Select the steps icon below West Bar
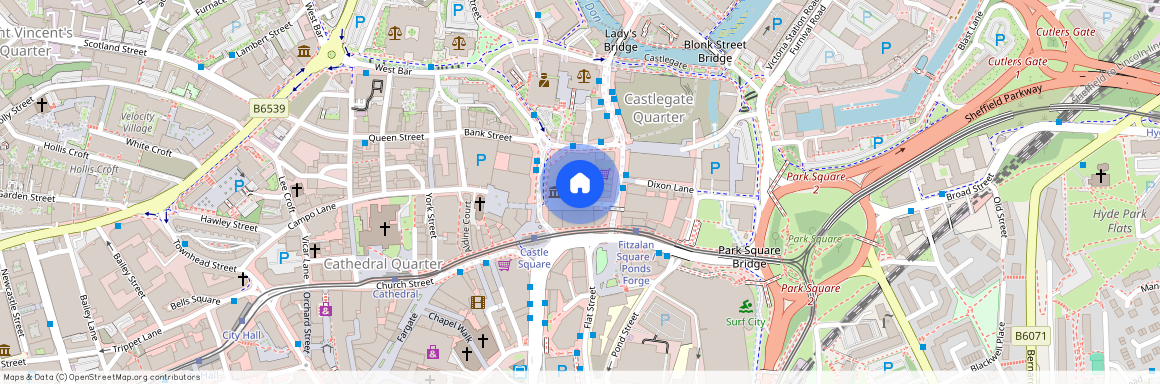The width and height of the screenshot is (1160, 384). [368, 95]
